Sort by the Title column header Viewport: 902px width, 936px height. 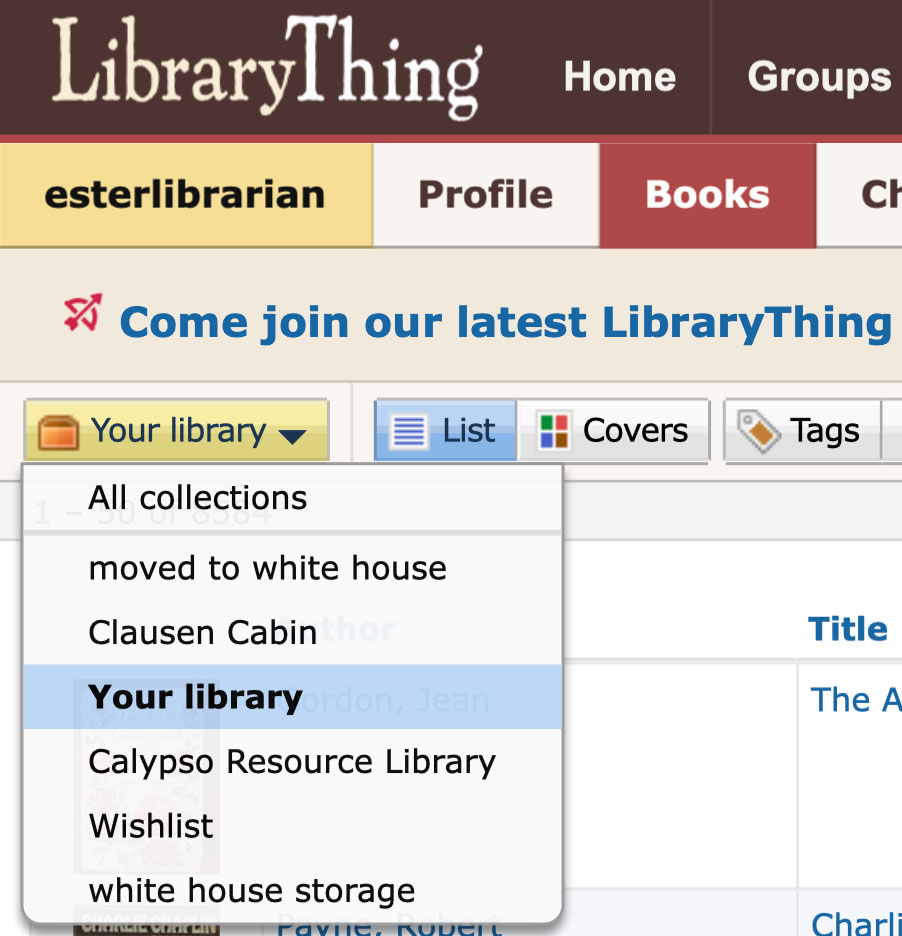click(x=848, y=629)
